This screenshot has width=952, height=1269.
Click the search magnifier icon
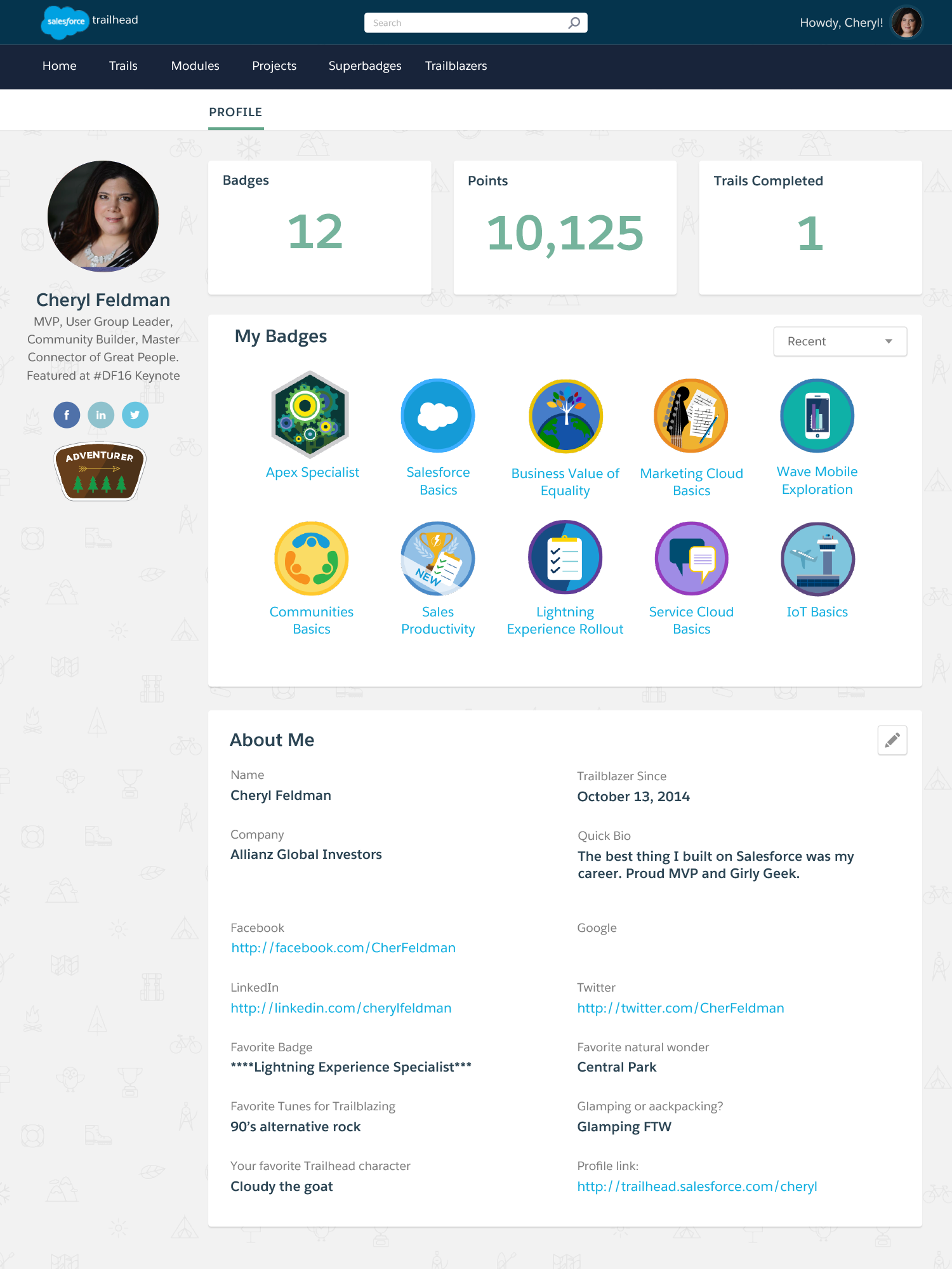574,23
